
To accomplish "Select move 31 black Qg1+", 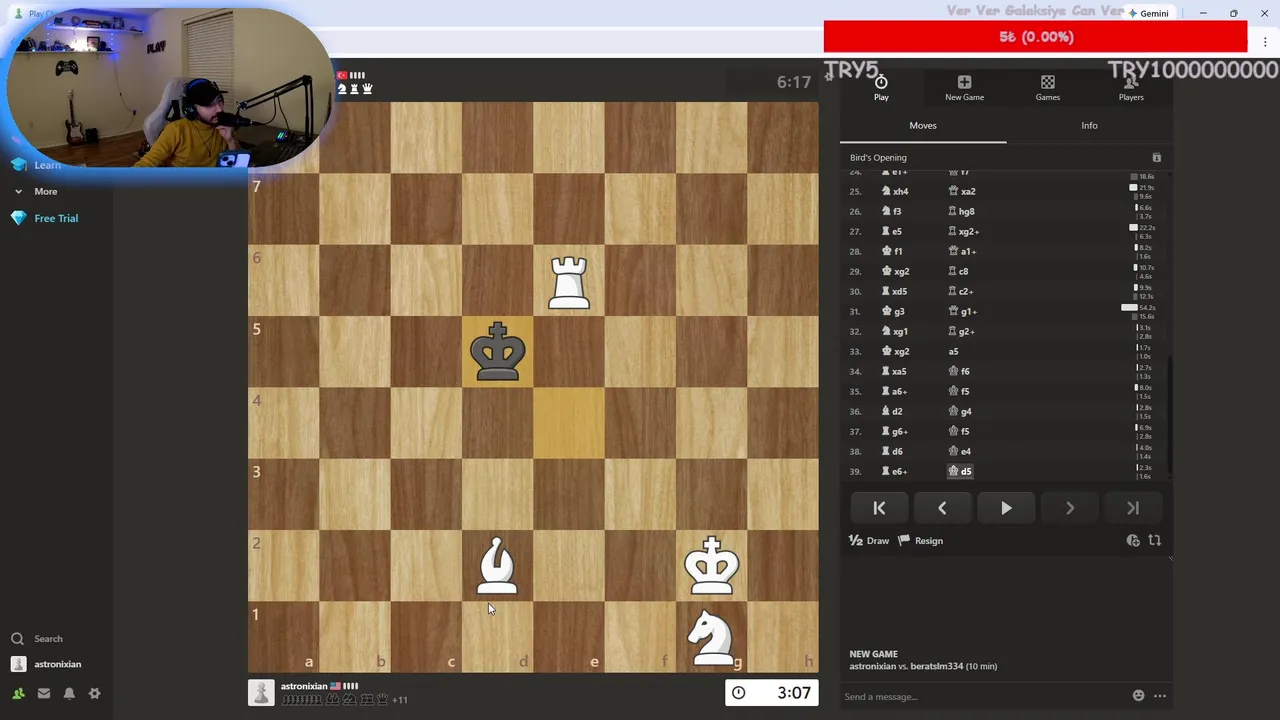I will tap(962, 311).
